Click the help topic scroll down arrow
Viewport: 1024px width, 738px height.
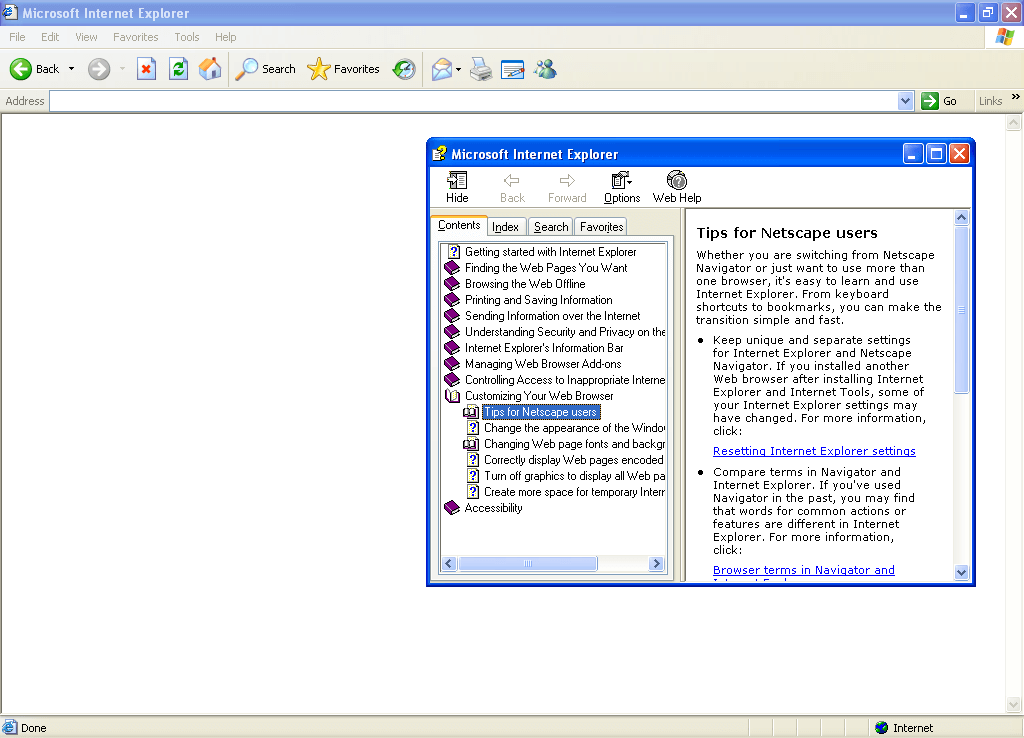[961, 572]
